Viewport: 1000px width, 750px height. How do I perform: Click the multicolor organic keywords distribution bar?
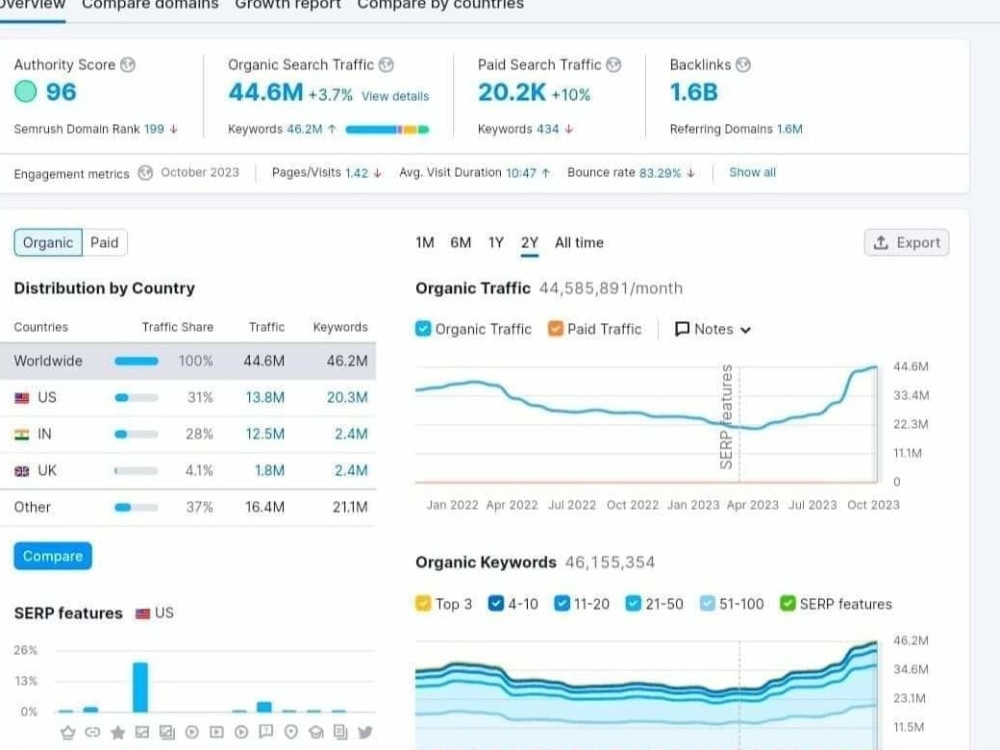(387, 129)
